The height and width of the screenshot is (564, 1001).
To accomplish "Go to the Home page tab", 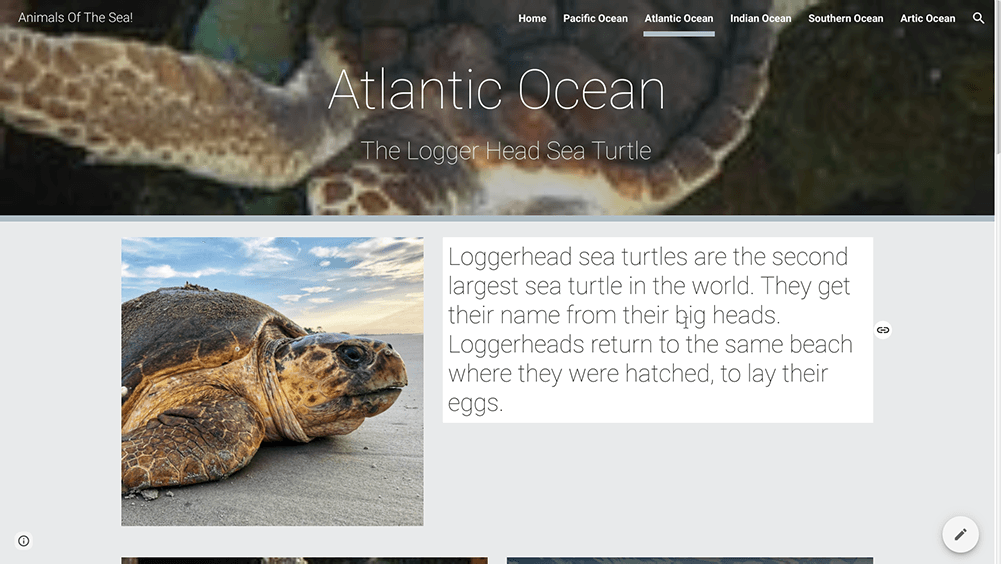I will point(532,18).
